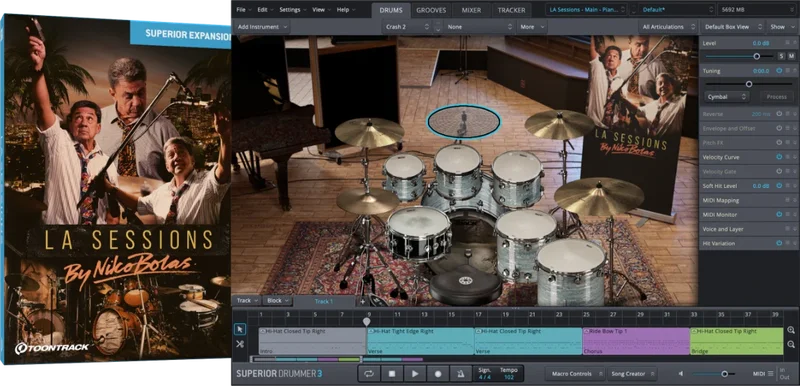The width and height of the screenshot is (800, 386).
Task: Adjust the Level slider handle
Action: [x=757, y=56]
